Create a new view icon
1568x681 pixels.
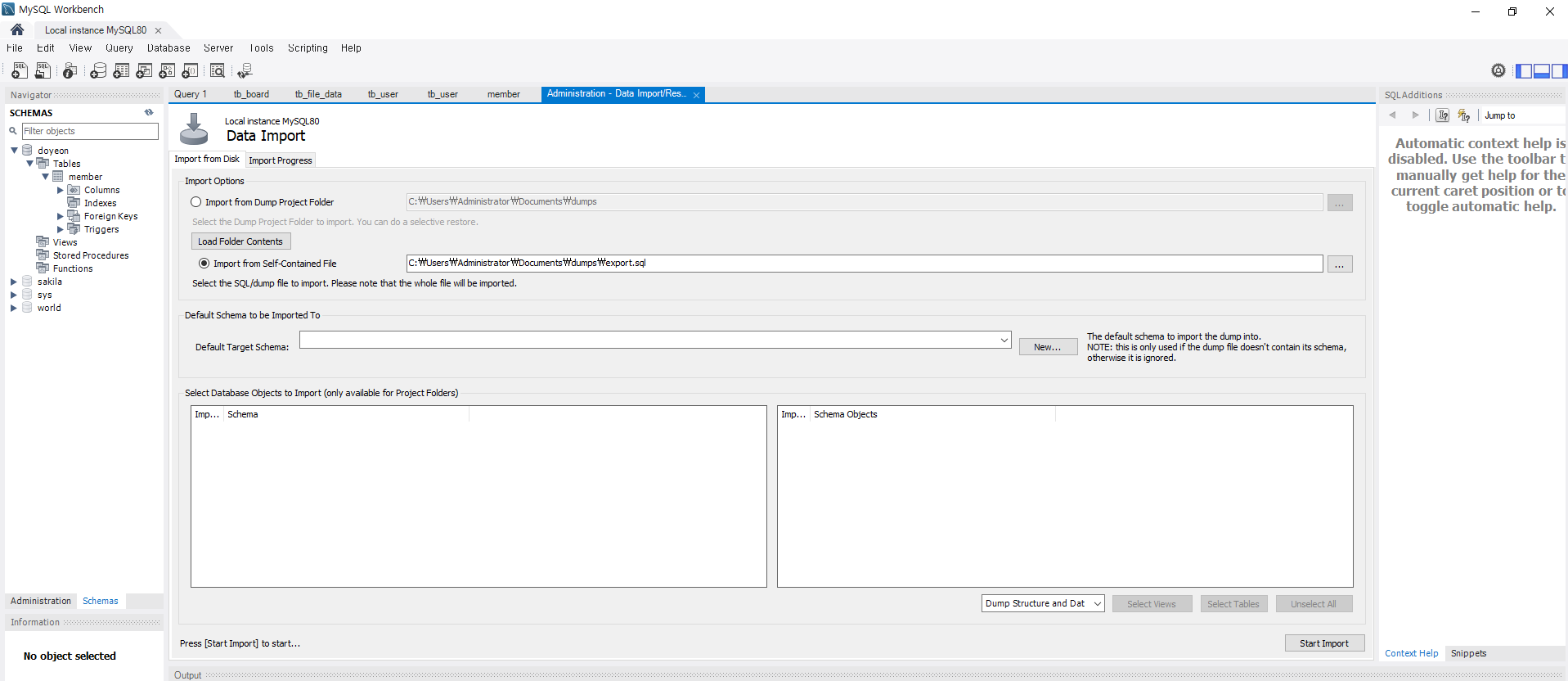[144, 71]
